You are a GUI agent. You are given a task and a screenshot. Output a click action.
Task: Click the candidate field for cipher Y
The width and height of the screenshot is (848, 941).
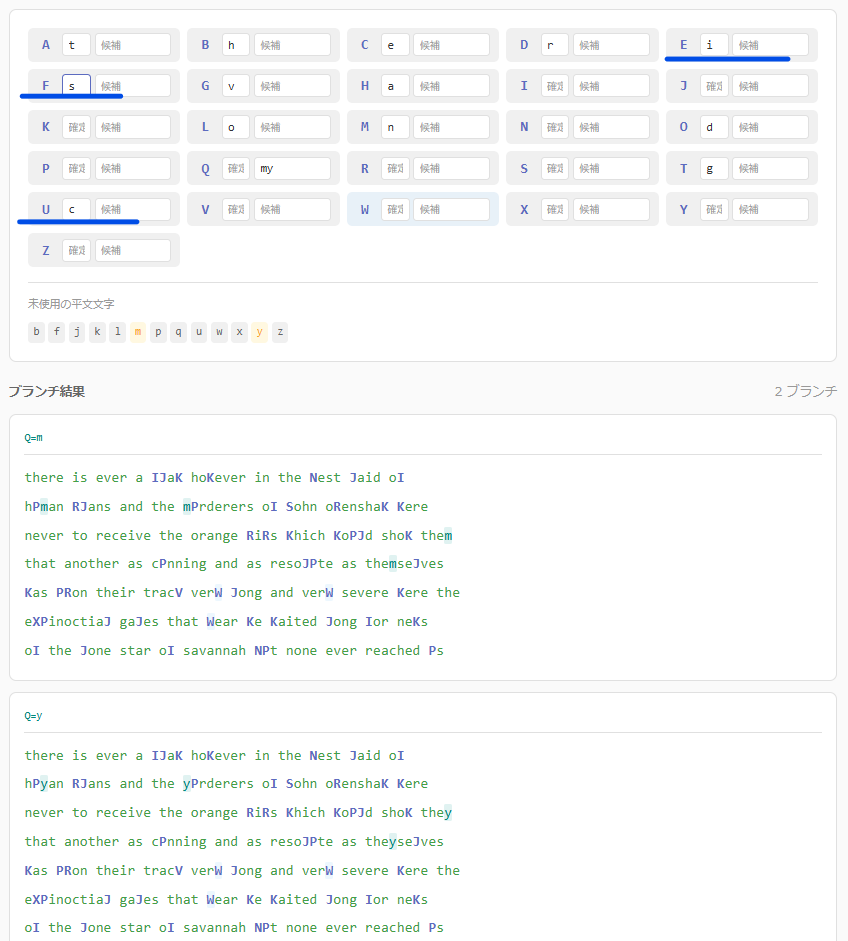coord(770,209)
